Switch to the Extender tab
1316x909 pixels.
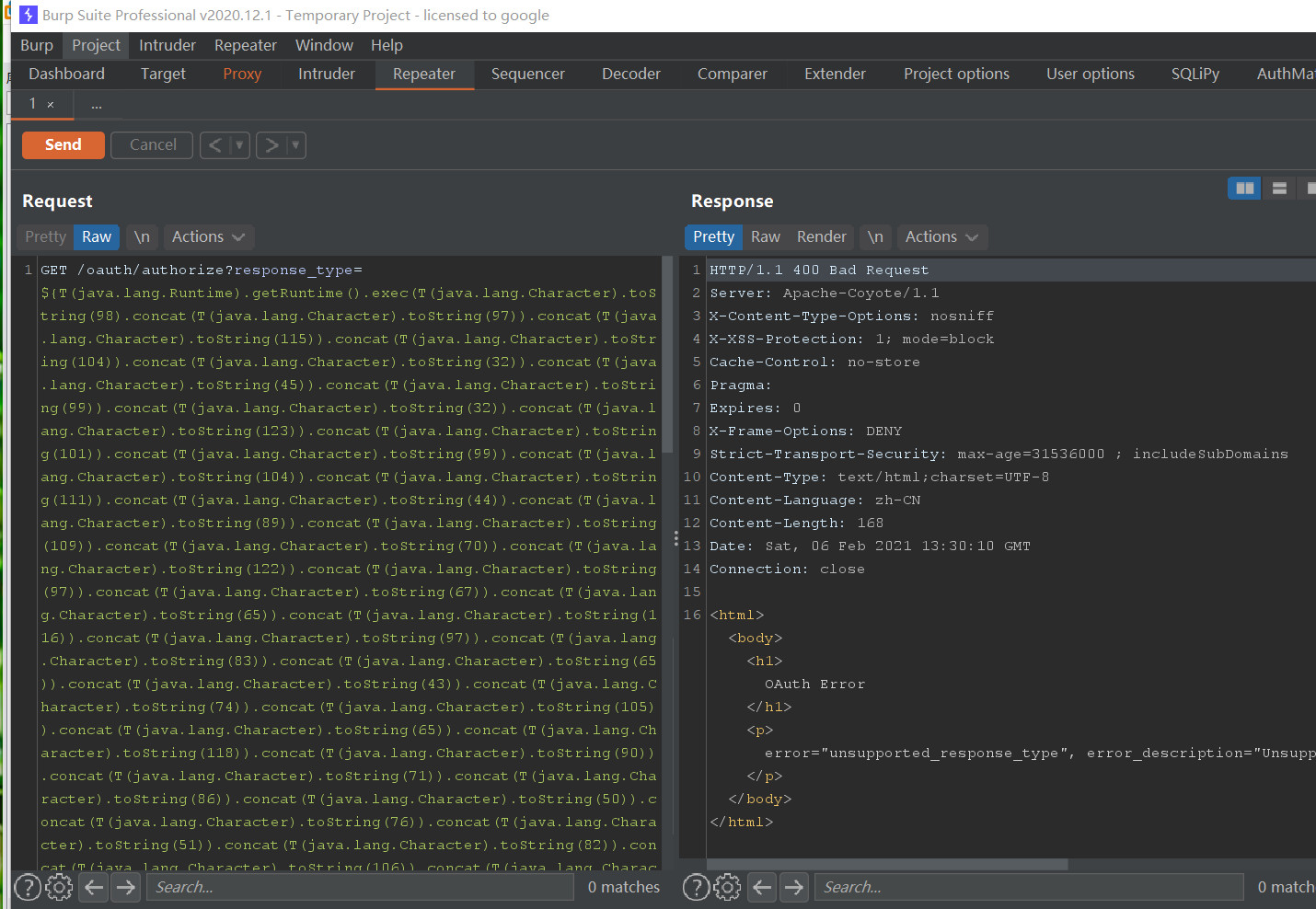[x=836, y=74]
